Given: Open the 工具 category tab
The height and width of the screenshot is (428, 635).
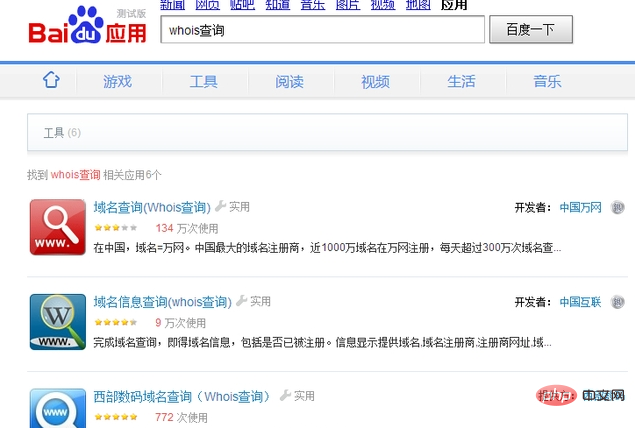Looking at the screenshot, I should 204,81.
